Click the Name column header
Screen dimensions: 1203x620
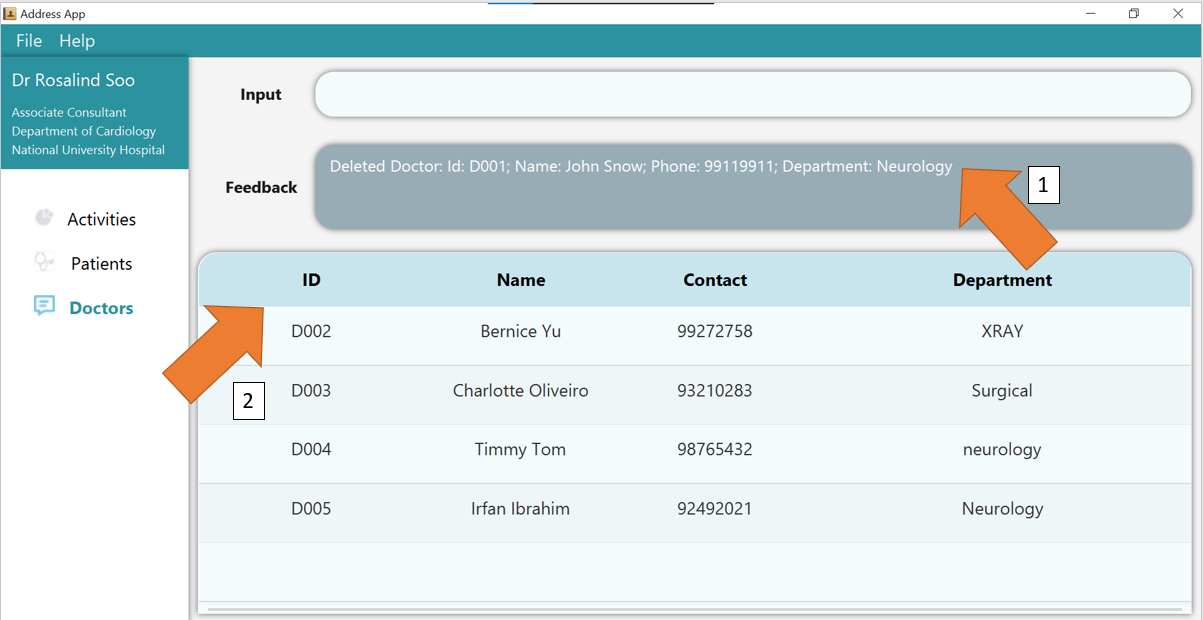coord(521,280)
